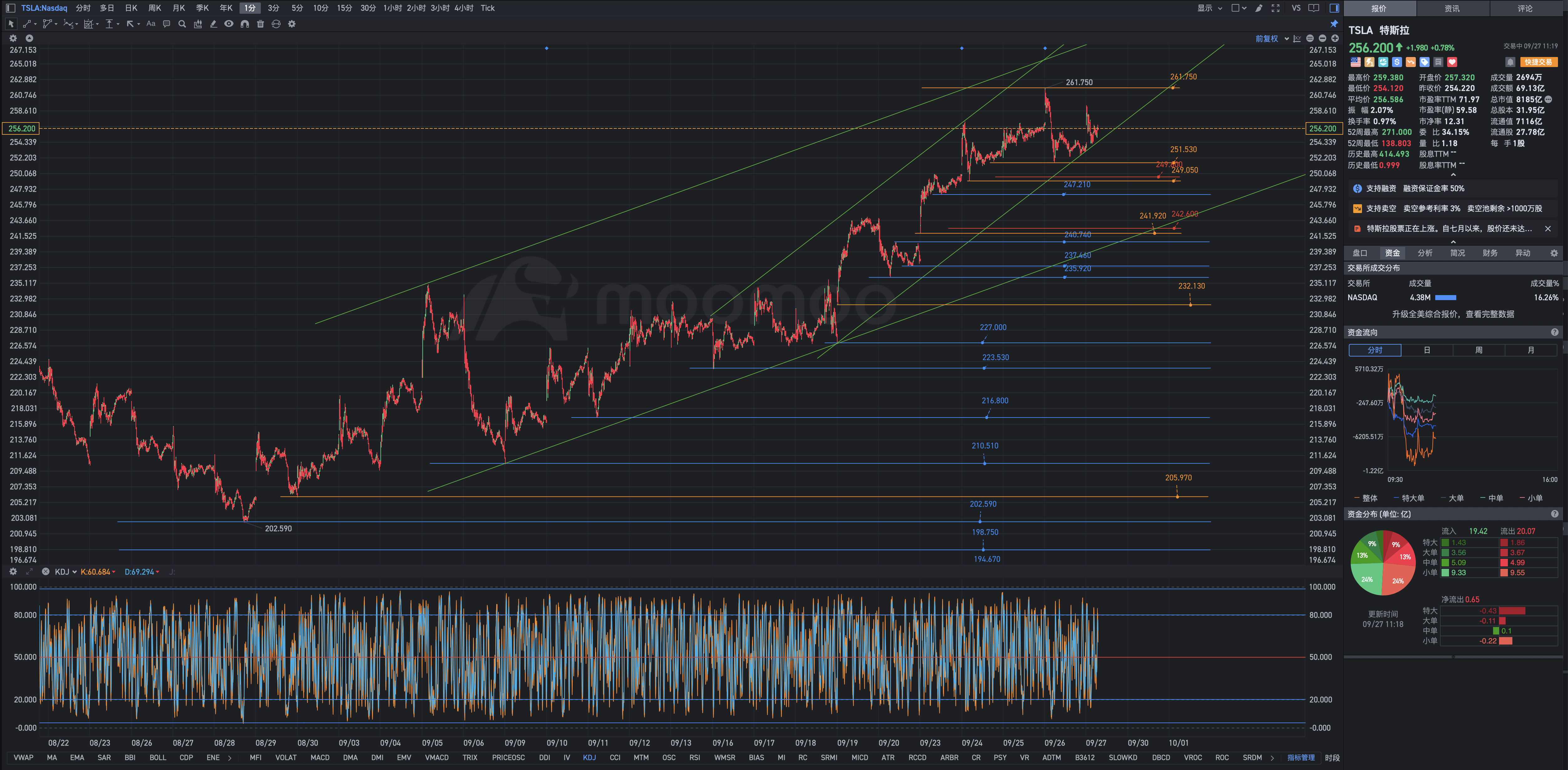Open the chart layout square dropdown
The image size is (1568, 770).
coord(1239,8)
